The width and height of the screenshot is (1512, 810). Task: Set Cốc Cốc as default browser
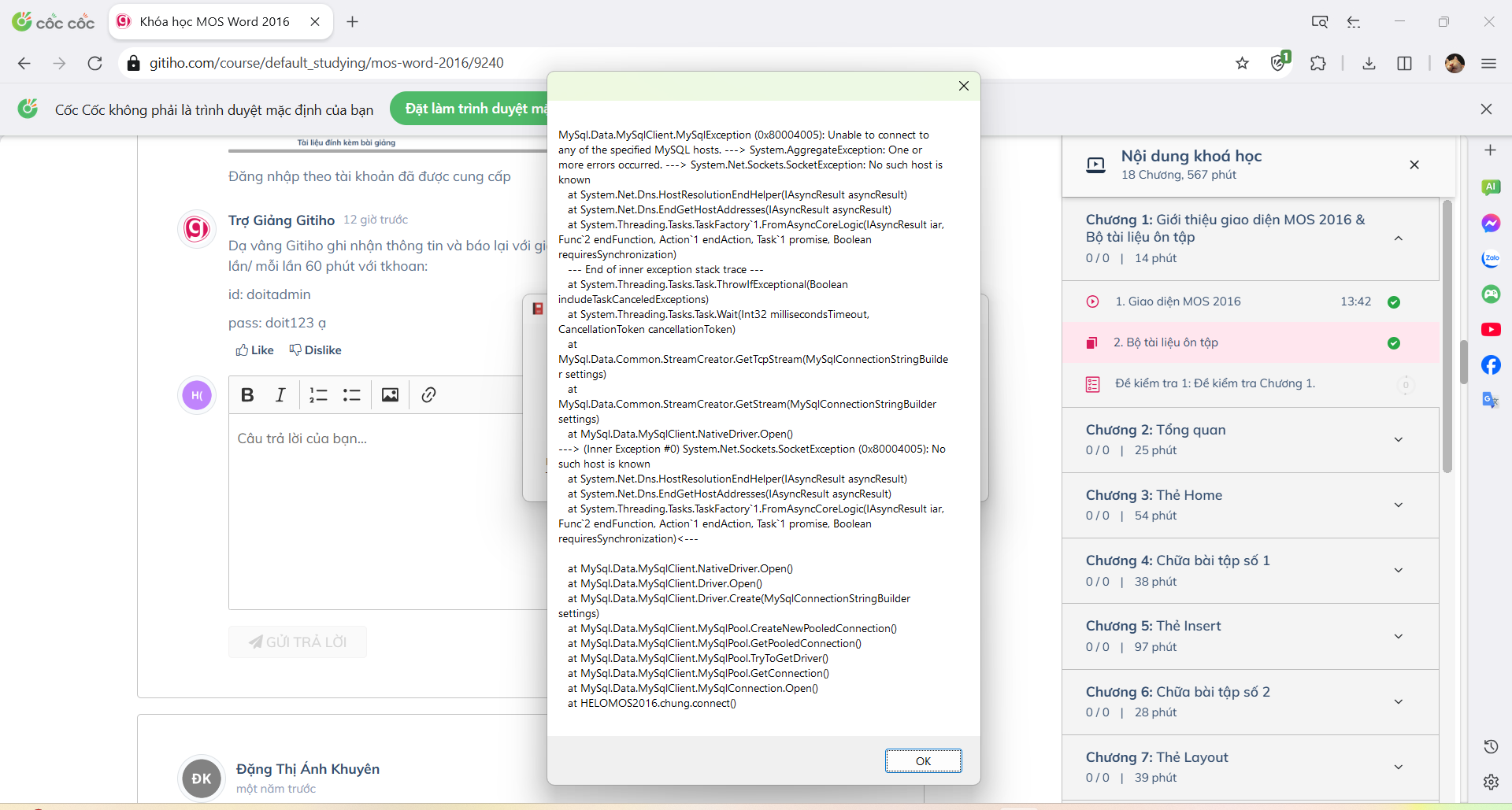point(469,109)
